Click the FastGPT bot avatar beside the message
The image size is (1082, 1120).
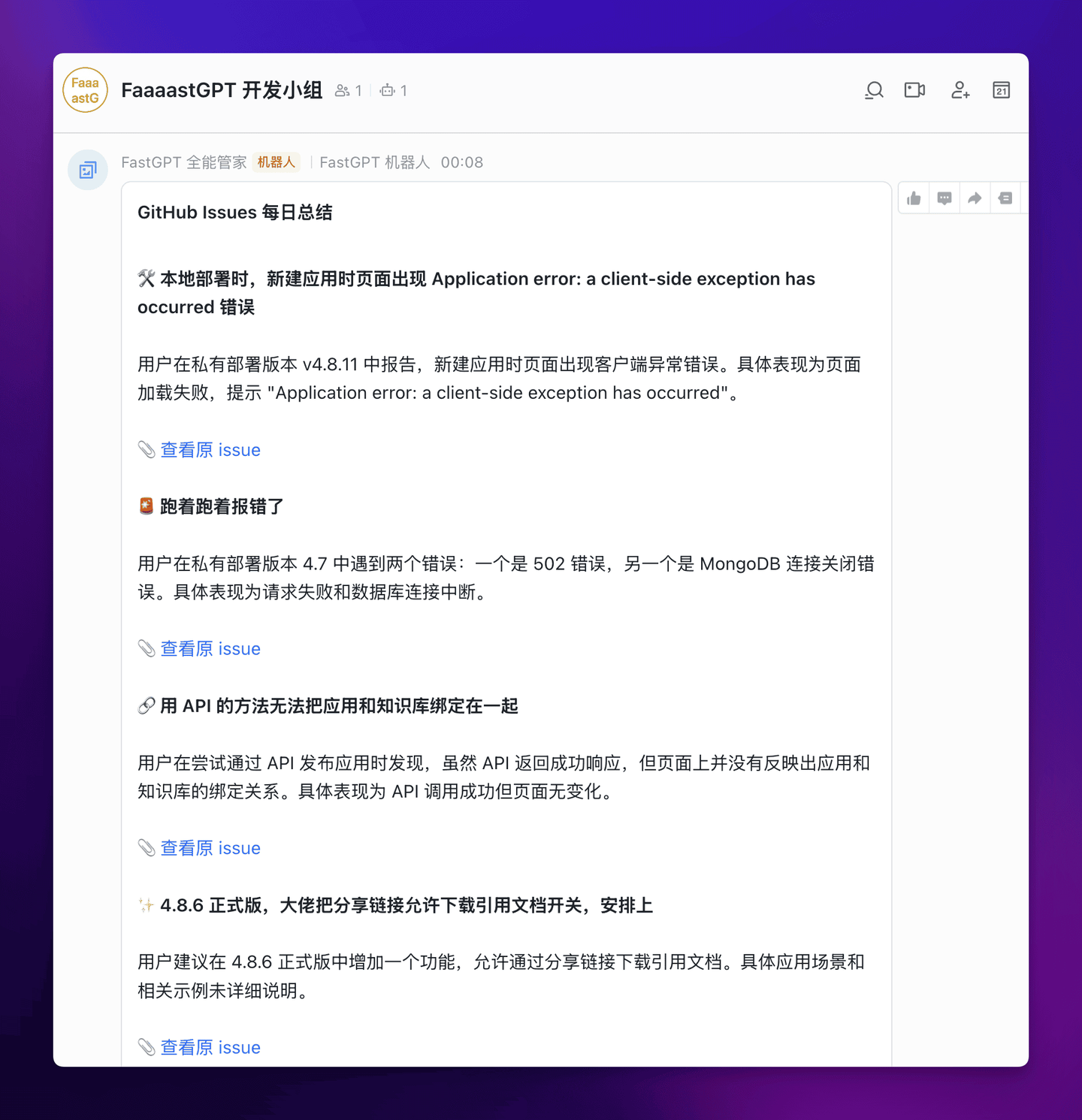tap(87, 170)
